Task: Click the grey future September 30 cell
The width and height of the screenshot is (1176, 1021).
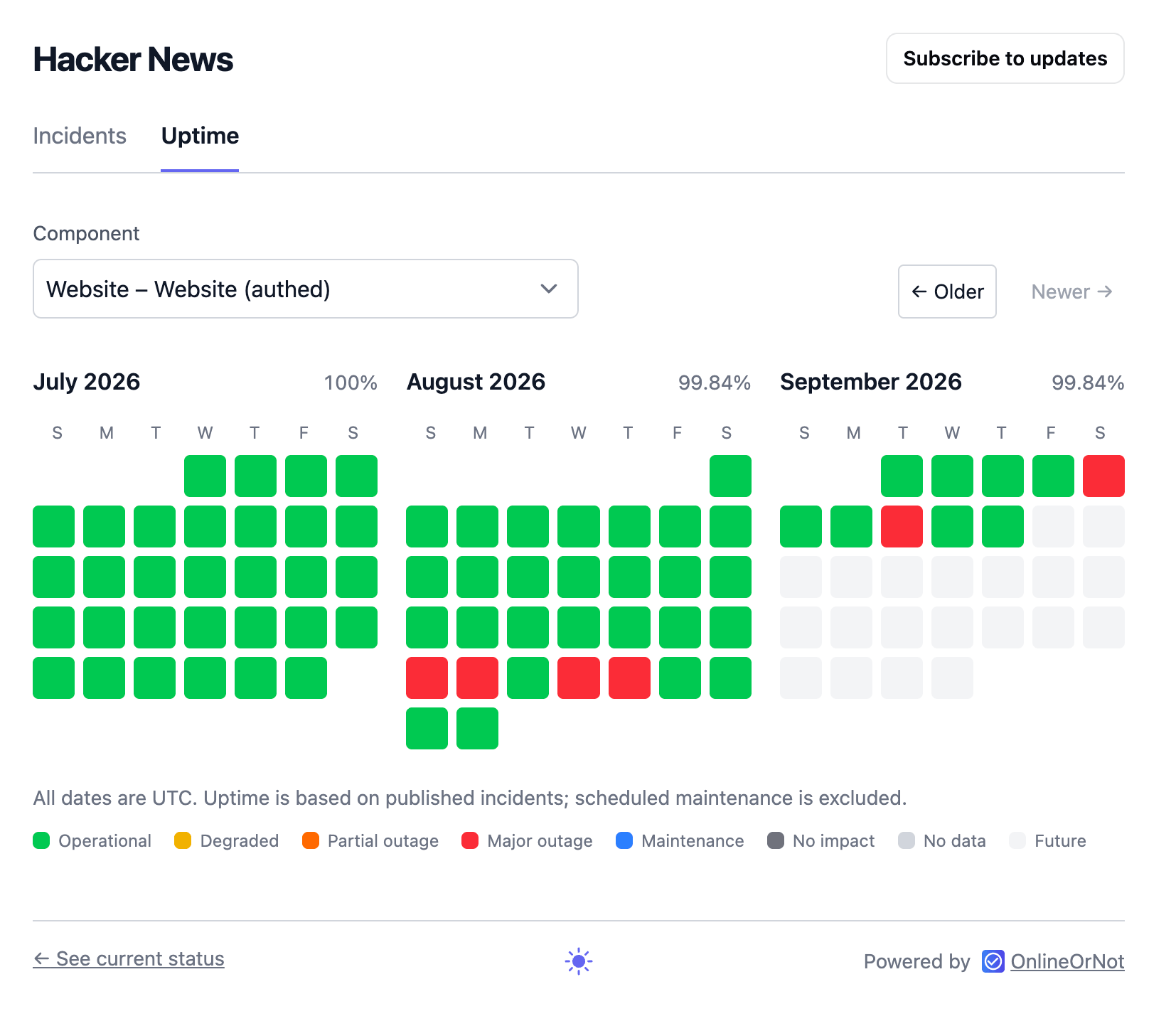Action: coord(952,678)
